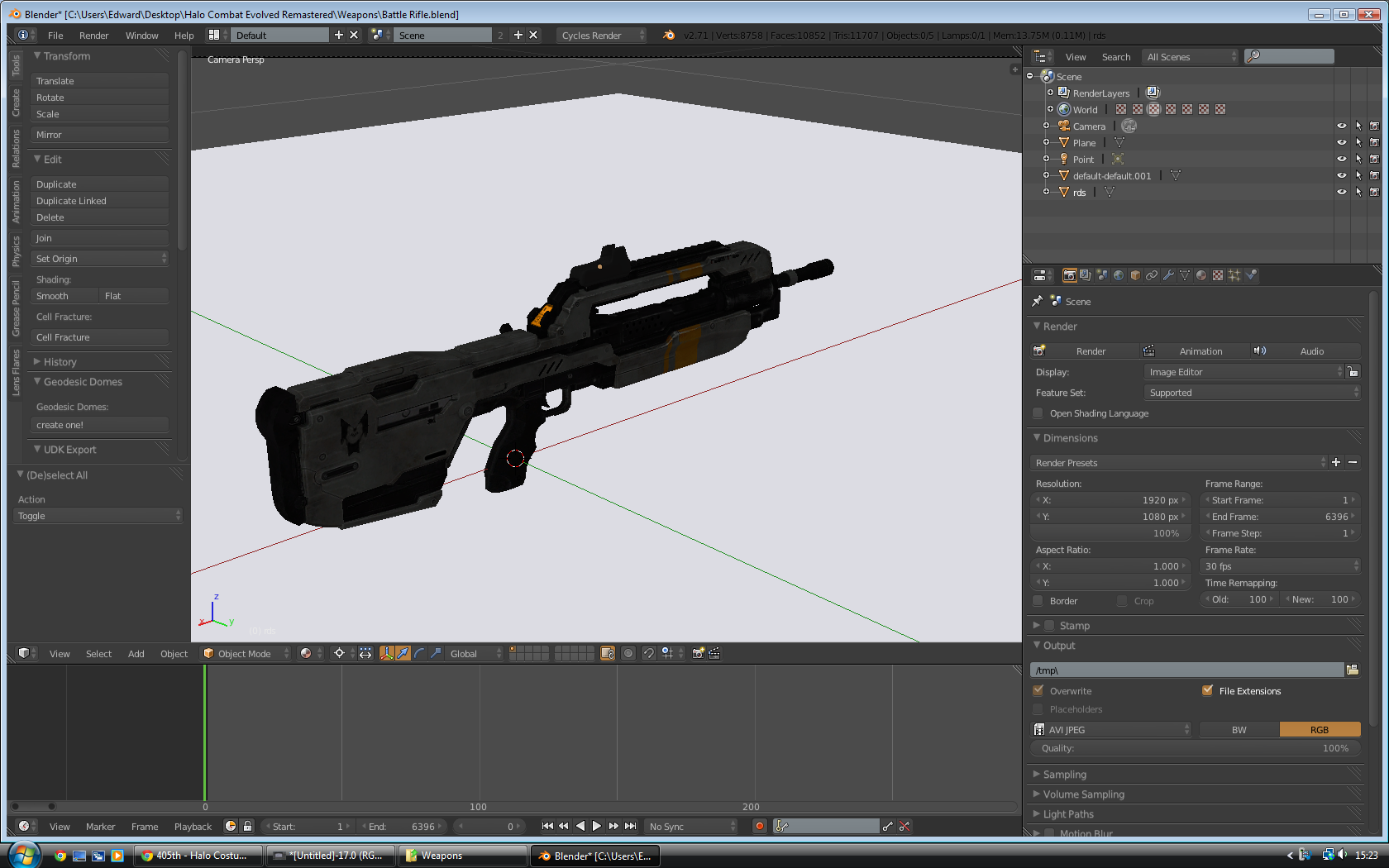Open the World properties tab (globe icon)
This screenshot has height=868, width=1389.
pyautogui.click(x=1119, y=275)
